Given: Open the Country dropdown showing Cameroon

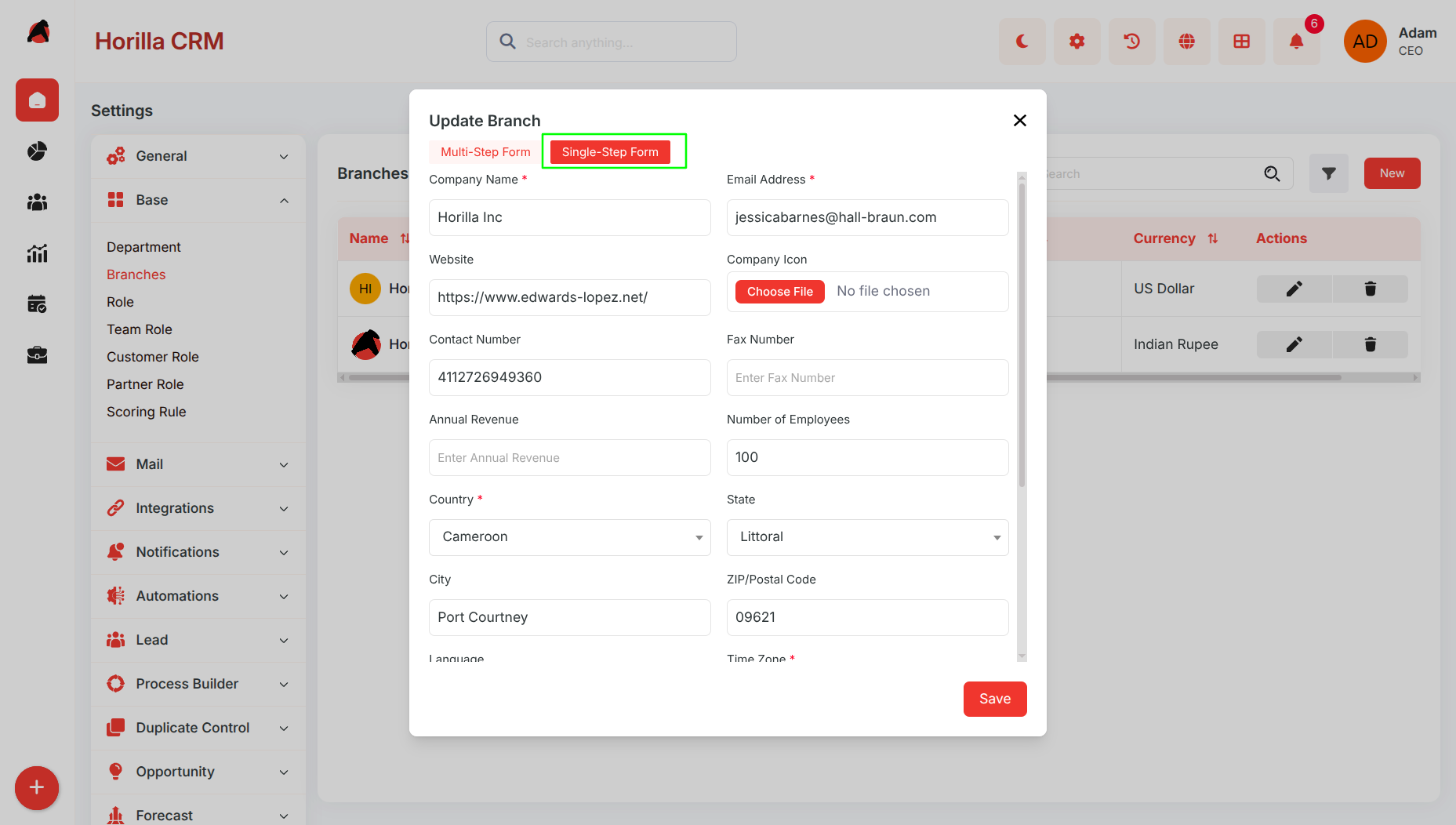Looking at the screenshot, I should click(x=570, y=537).
